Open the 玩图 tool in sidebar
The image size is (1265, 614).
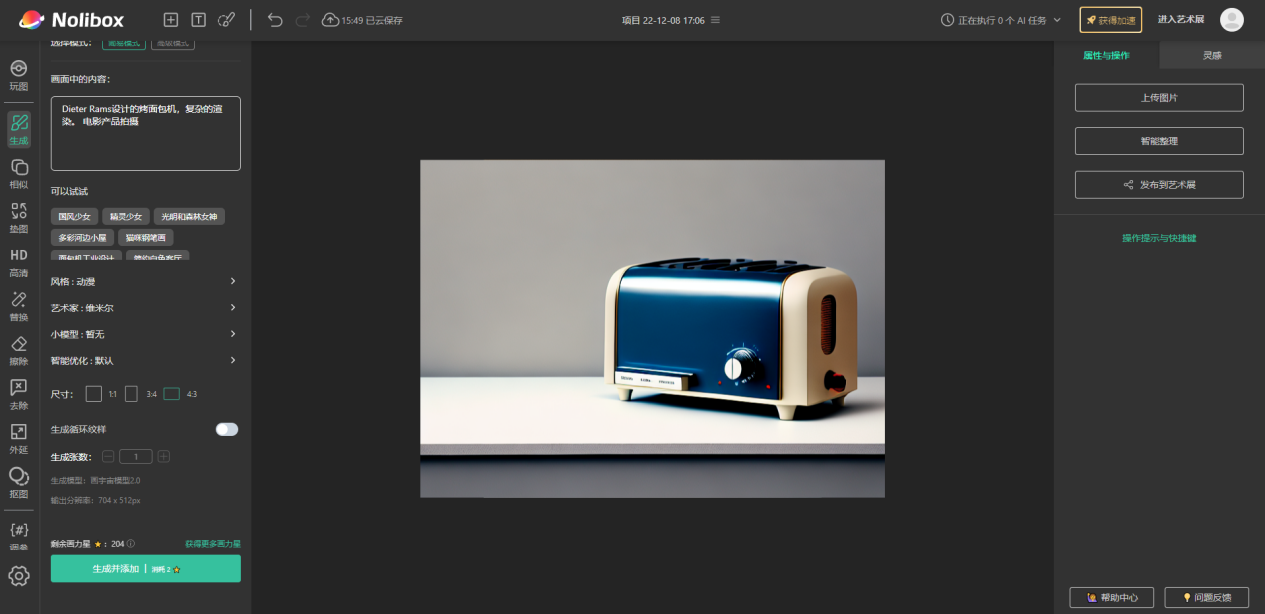pos(19,75)
